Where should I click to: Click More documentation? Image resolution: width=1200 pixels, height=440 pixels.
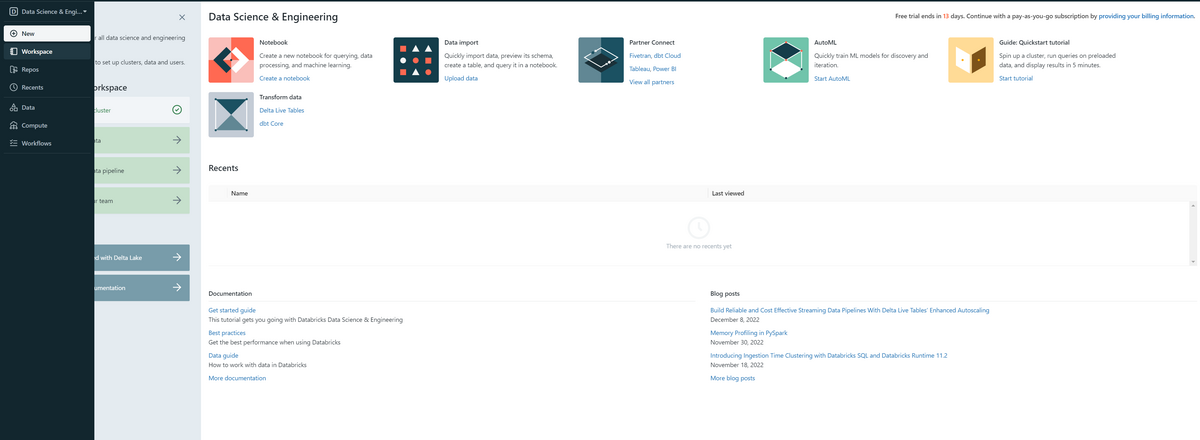pyautogui.click(x=237, y=379)
